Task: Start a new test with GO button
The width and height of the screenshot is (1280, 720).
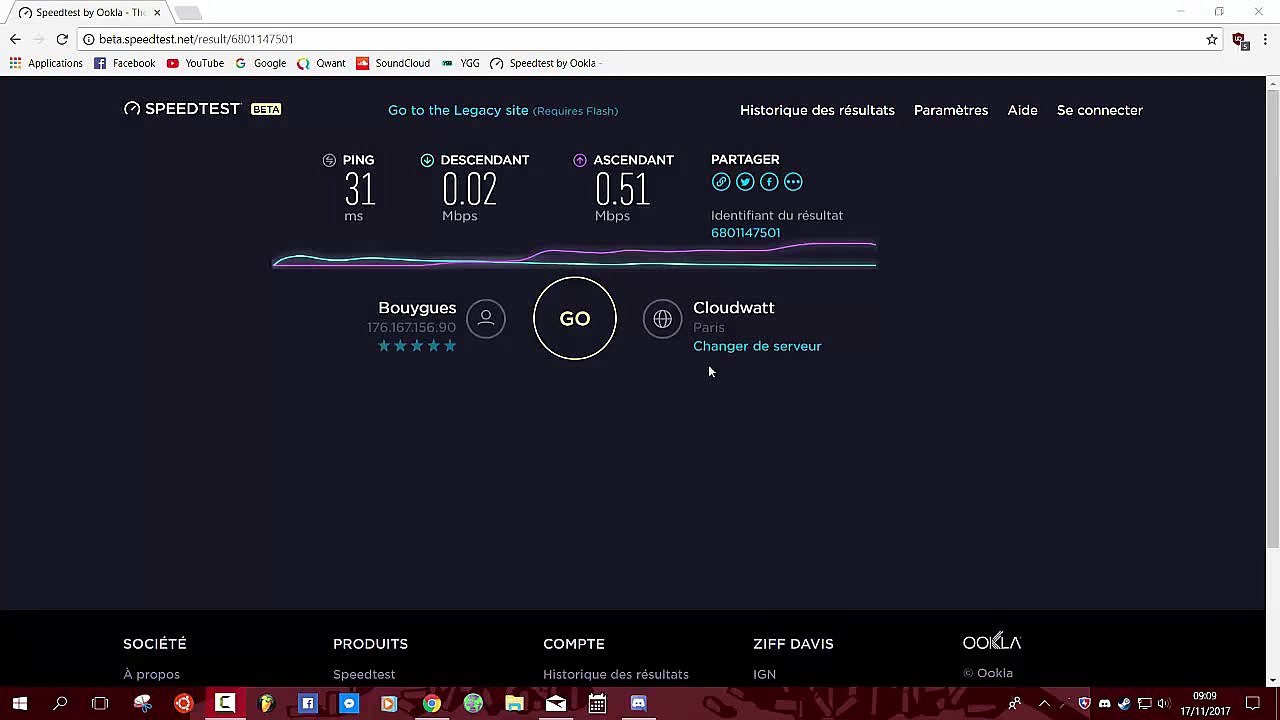Action: [x=575, y=319]
